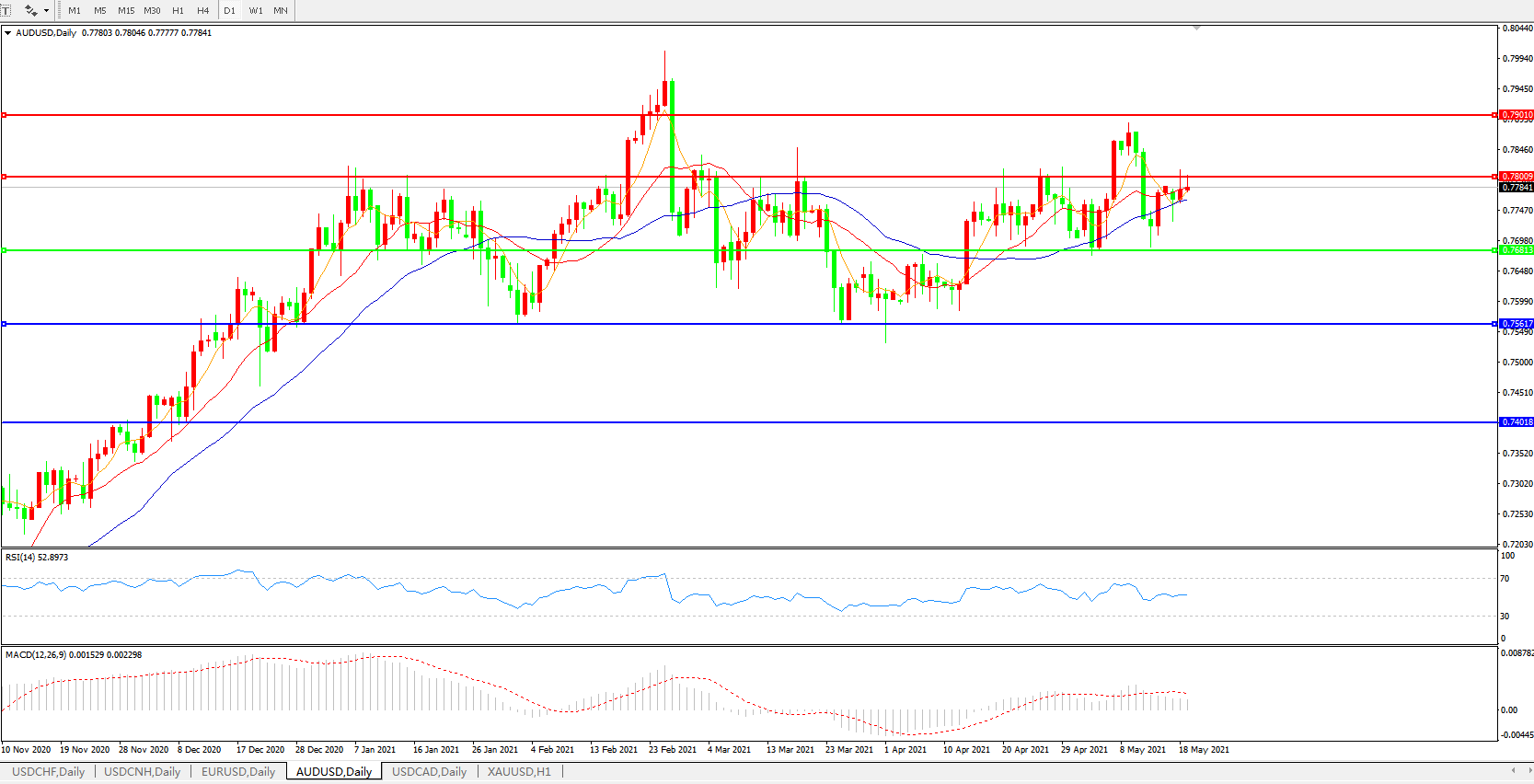Toggle the H1 timeframe
Screen dimensions: 1534x784
[178, 10]
